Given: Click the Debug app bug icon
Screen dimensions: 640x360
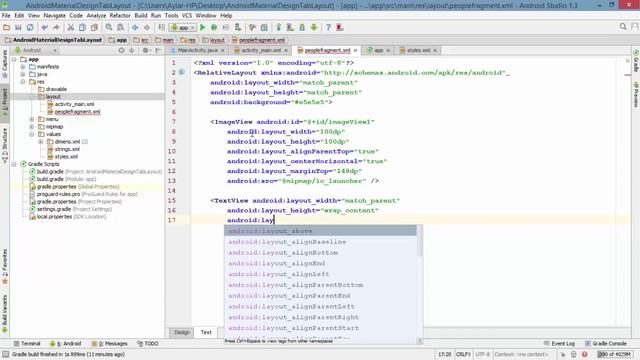Looking at the screenshot, I should click(x=214, y=27).
